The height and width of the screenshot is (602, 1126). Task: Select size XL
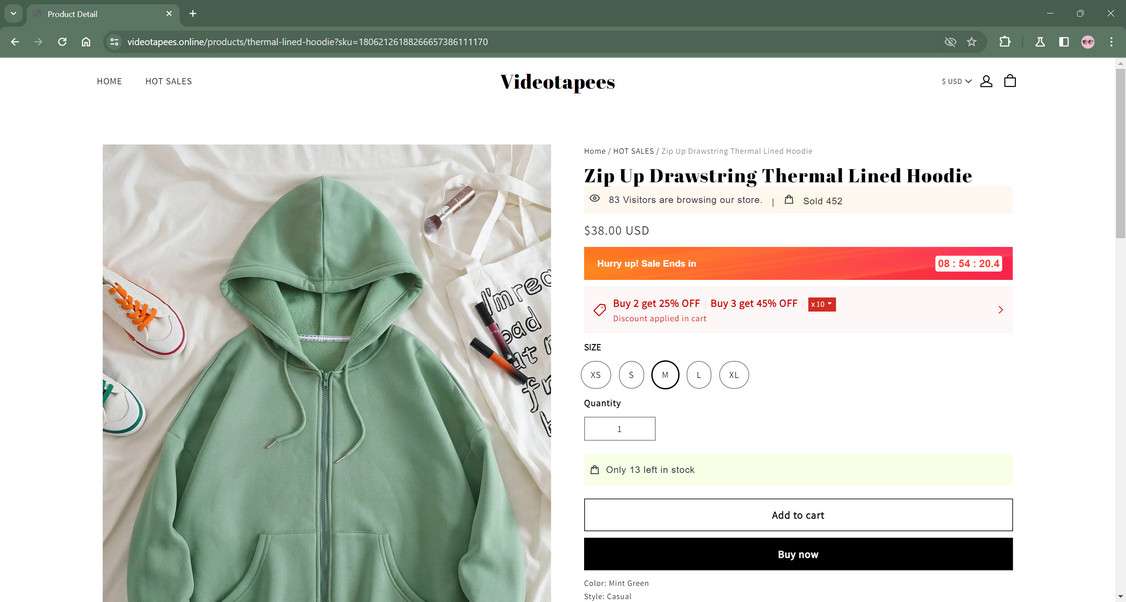[734, 375]
